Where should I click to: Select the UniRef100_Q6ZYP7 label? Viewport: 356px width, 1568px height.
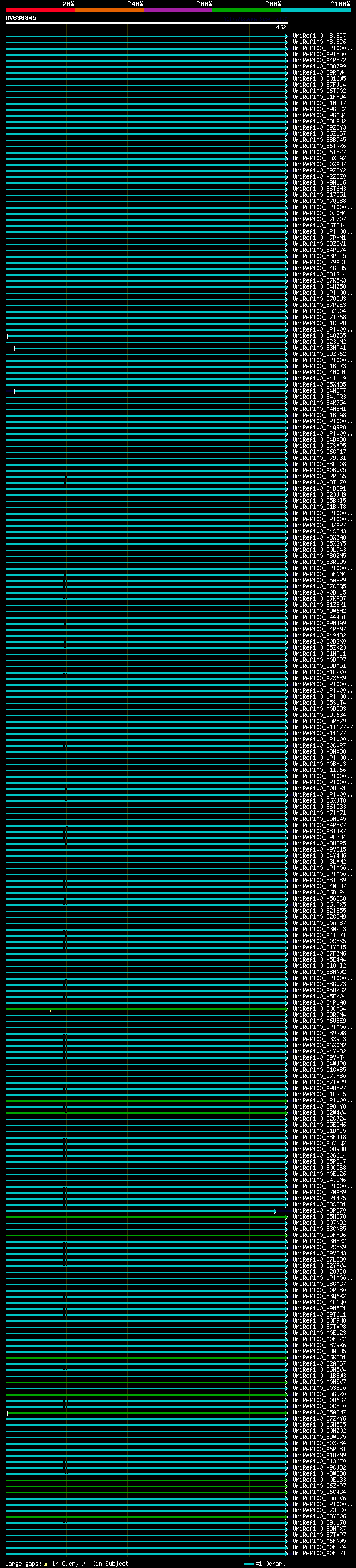pos(319,1486)
